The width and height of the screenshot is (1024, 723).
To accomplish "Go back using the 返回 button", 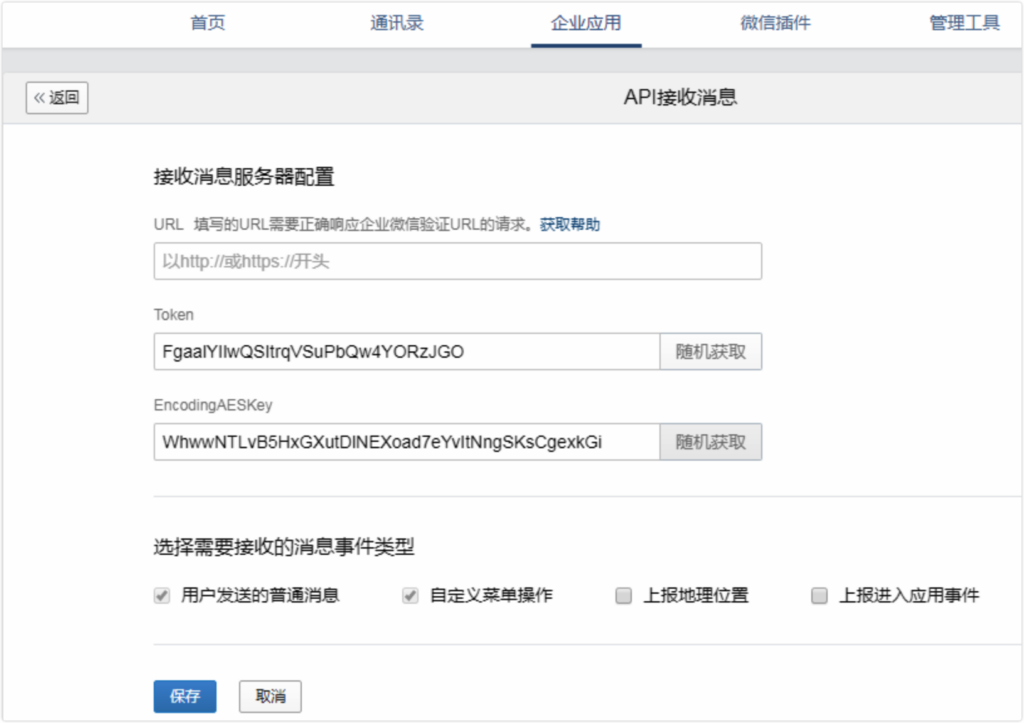I will tap(57, 98).
